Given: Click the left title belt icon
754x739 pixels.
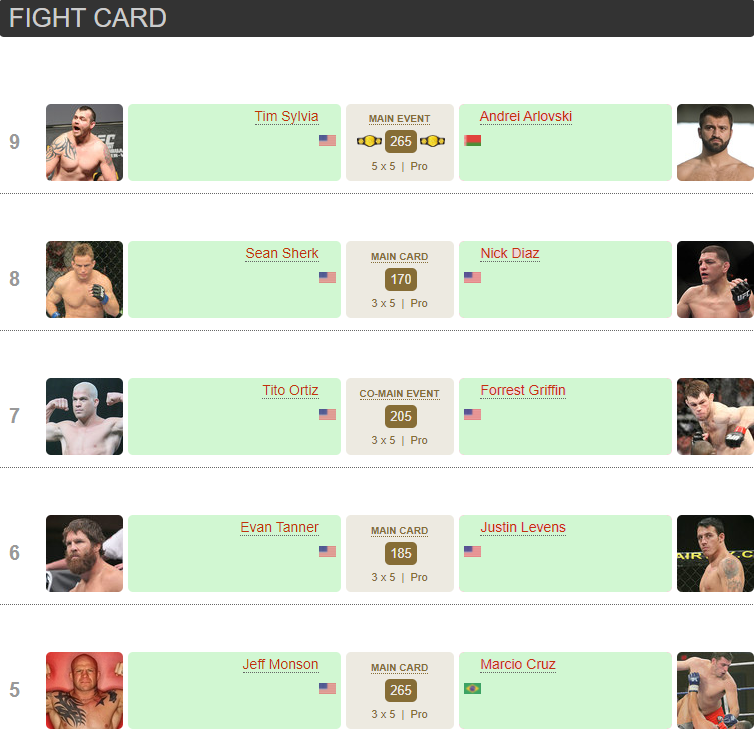Looking at the screenshot, I should [x=369, y=142].
